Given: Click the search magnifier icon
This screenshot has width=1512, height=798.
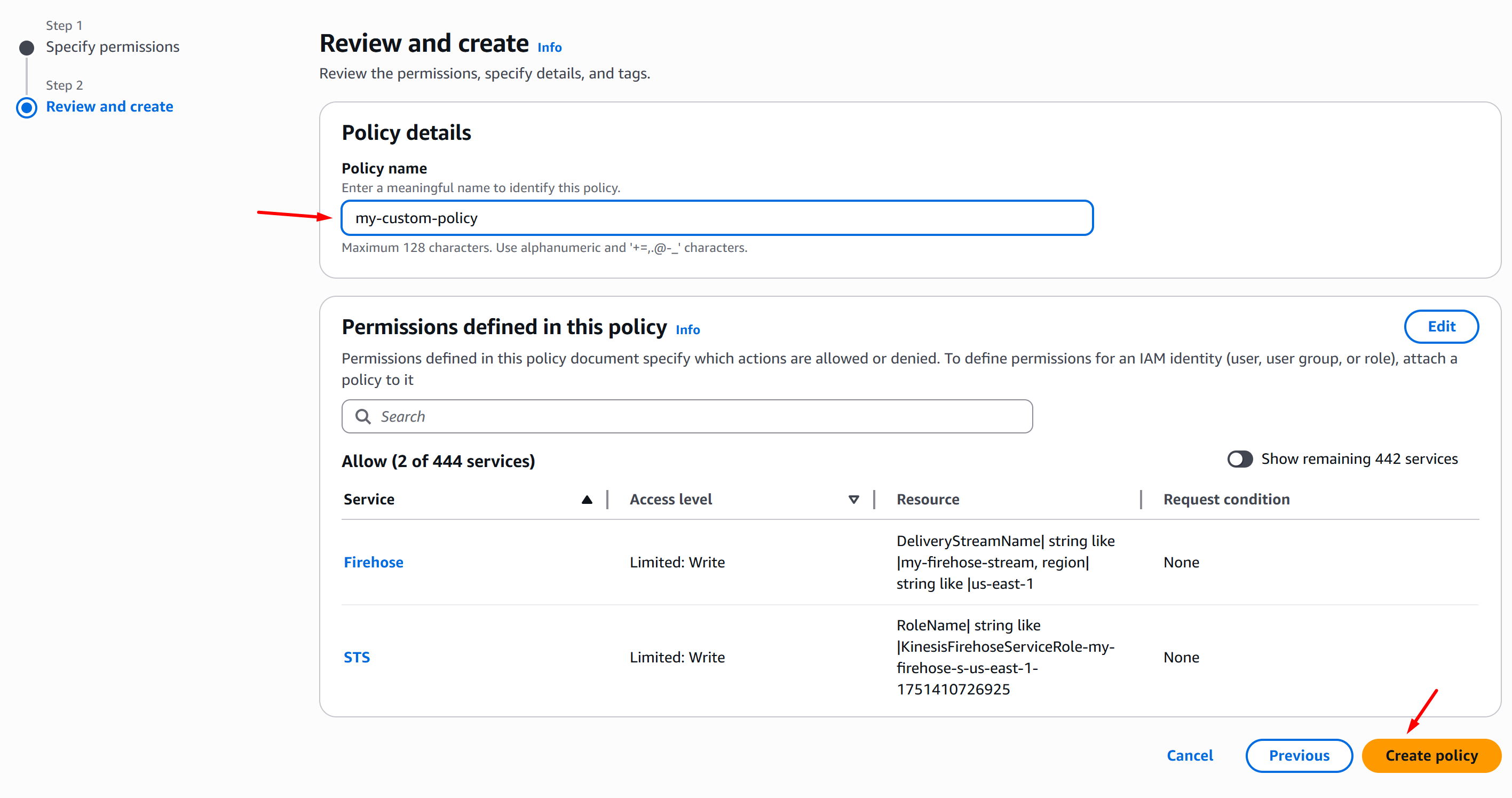Looking at the screenshot, I should 363,416.
